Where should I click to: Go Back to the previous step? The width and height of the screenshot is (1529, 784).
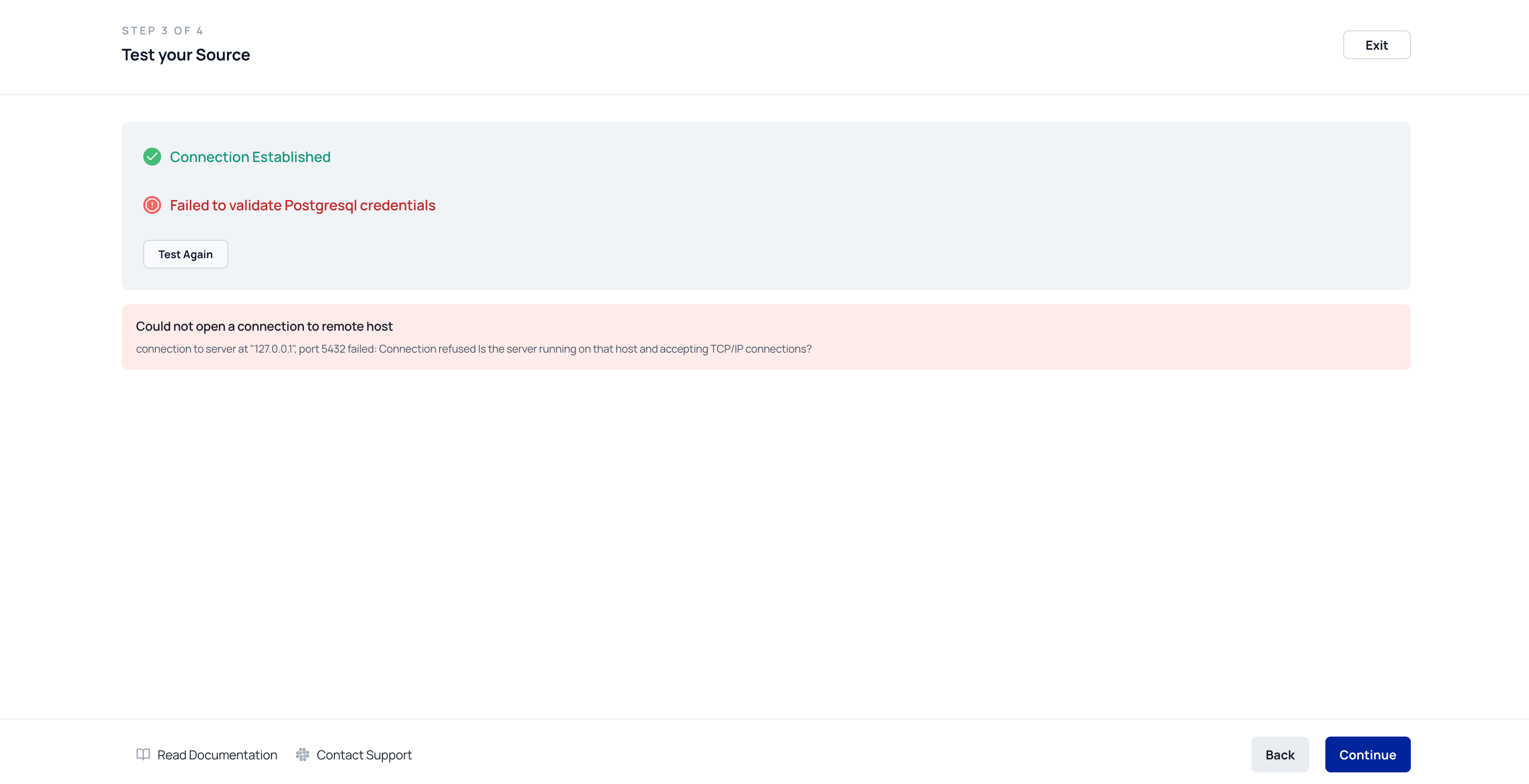1279,754
